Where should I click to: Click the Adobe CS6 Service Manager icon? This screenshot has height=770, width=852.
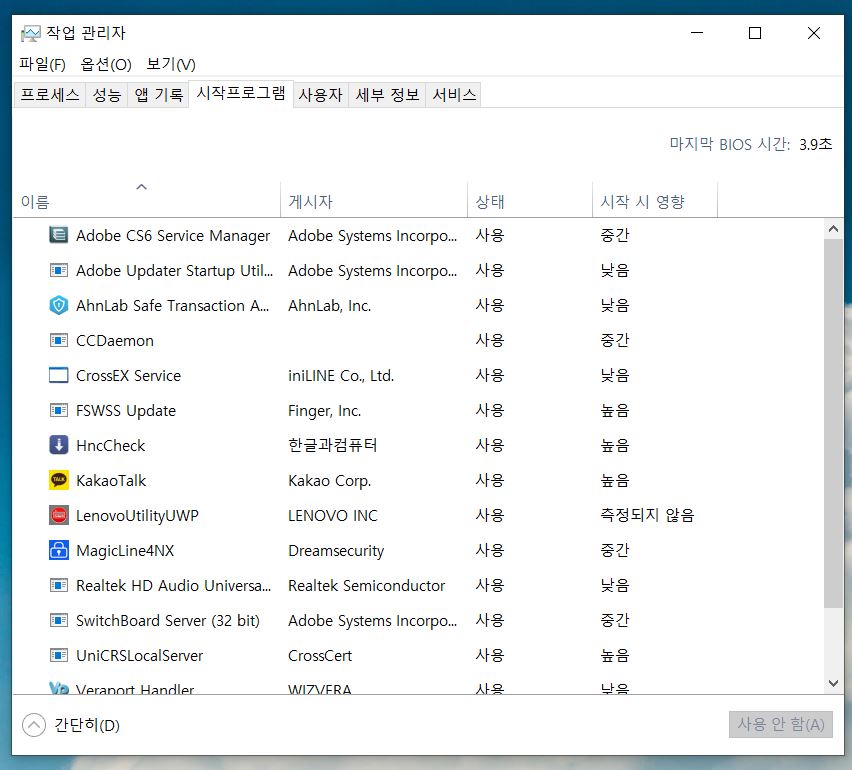[x=59, y=235]
